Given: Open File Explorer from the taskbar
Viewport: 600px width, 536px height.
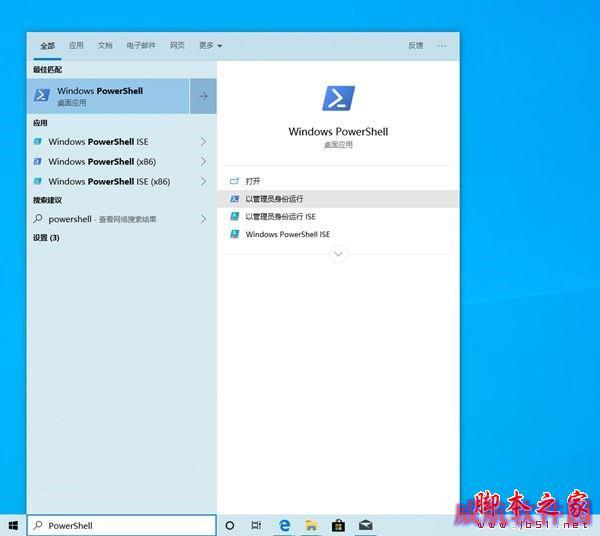Looking at the screenshot, I should [x=311, y=525].
